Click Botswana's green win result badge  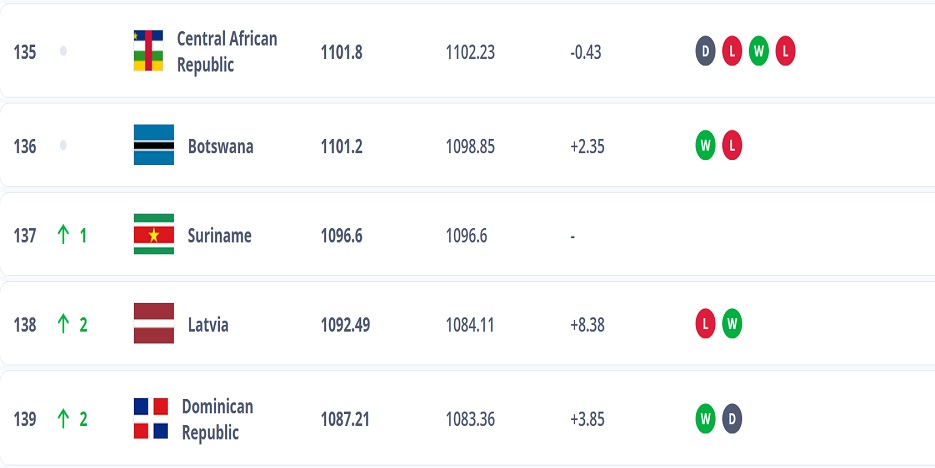click(x=706, y=146)
